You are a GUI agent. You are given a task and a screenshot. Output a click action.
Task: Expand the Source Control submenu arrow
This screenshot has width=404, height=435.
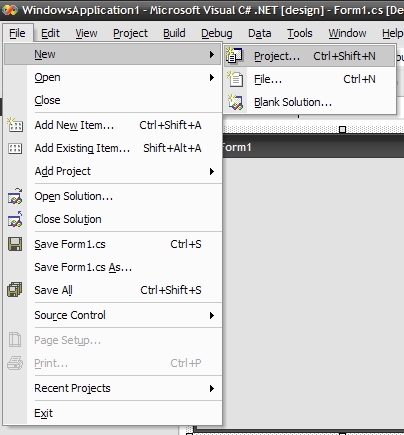(212, 315)
